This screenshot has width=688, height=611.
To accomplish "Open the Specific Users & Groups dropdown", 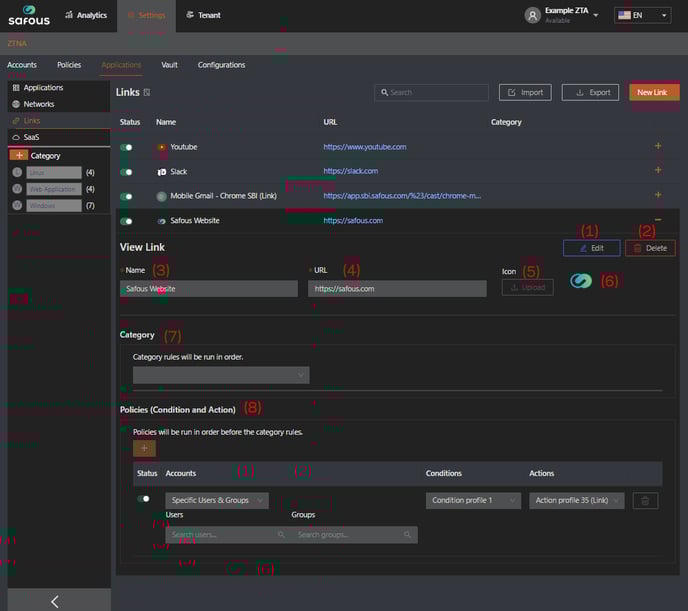I will [217, 500].
